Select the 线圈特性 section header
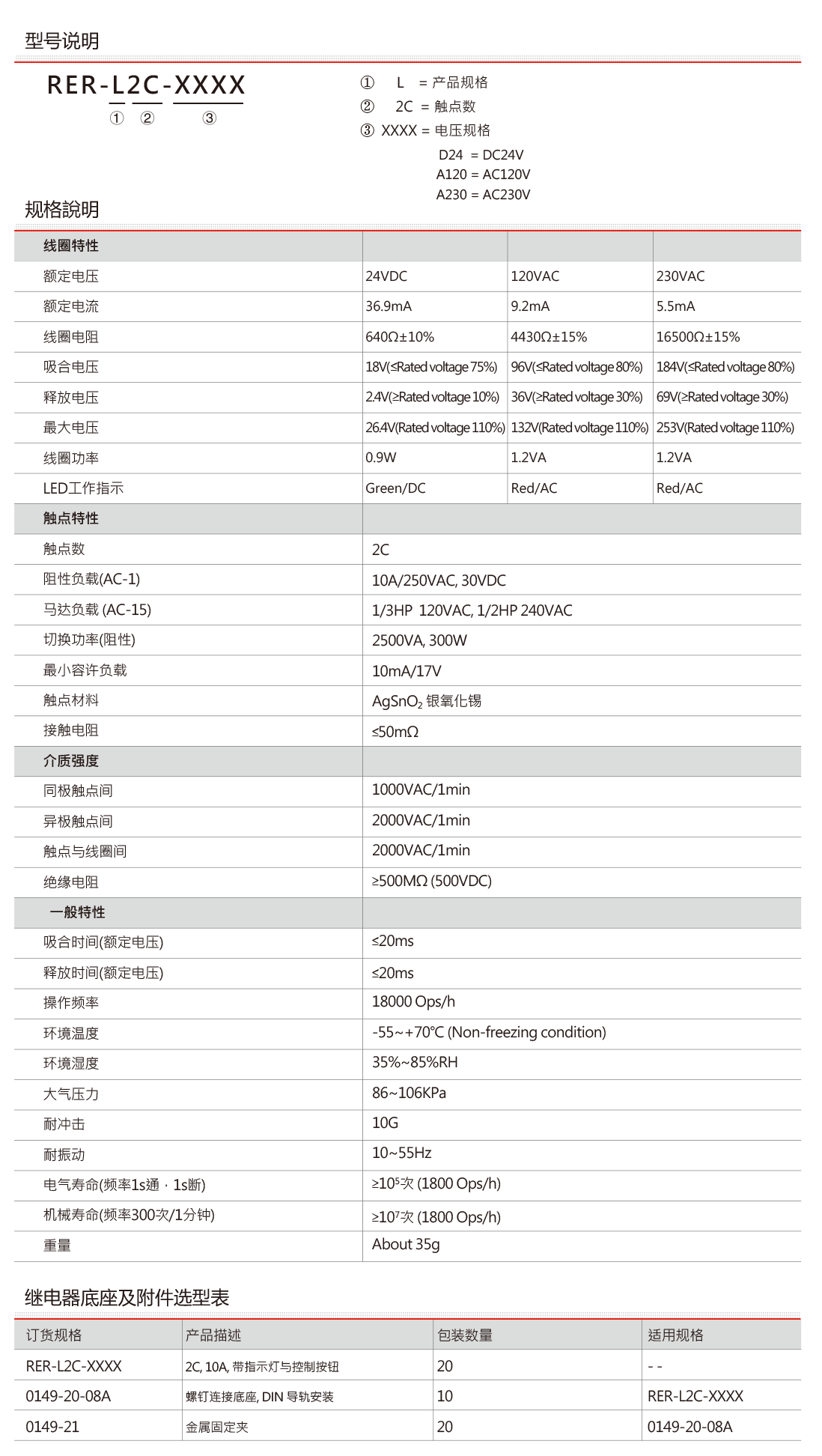This screenshot has width=822, height=1456. click(71, 246)
